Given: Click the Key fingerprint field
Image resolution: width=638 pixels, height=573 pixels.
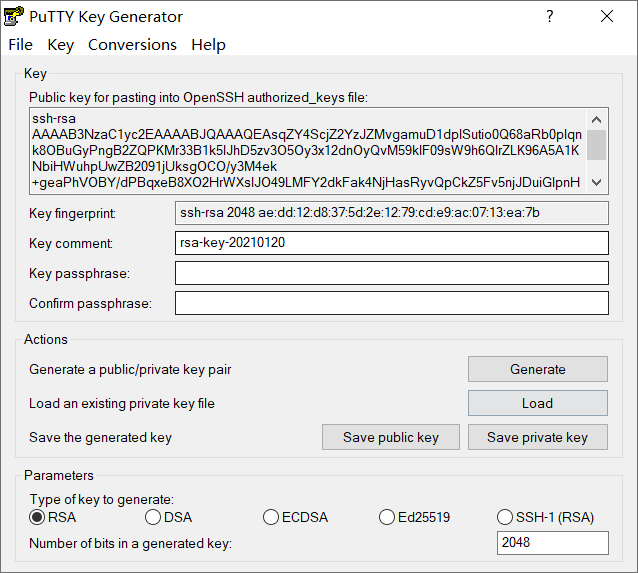Looking at the screenshot, I should pos(392,213).
